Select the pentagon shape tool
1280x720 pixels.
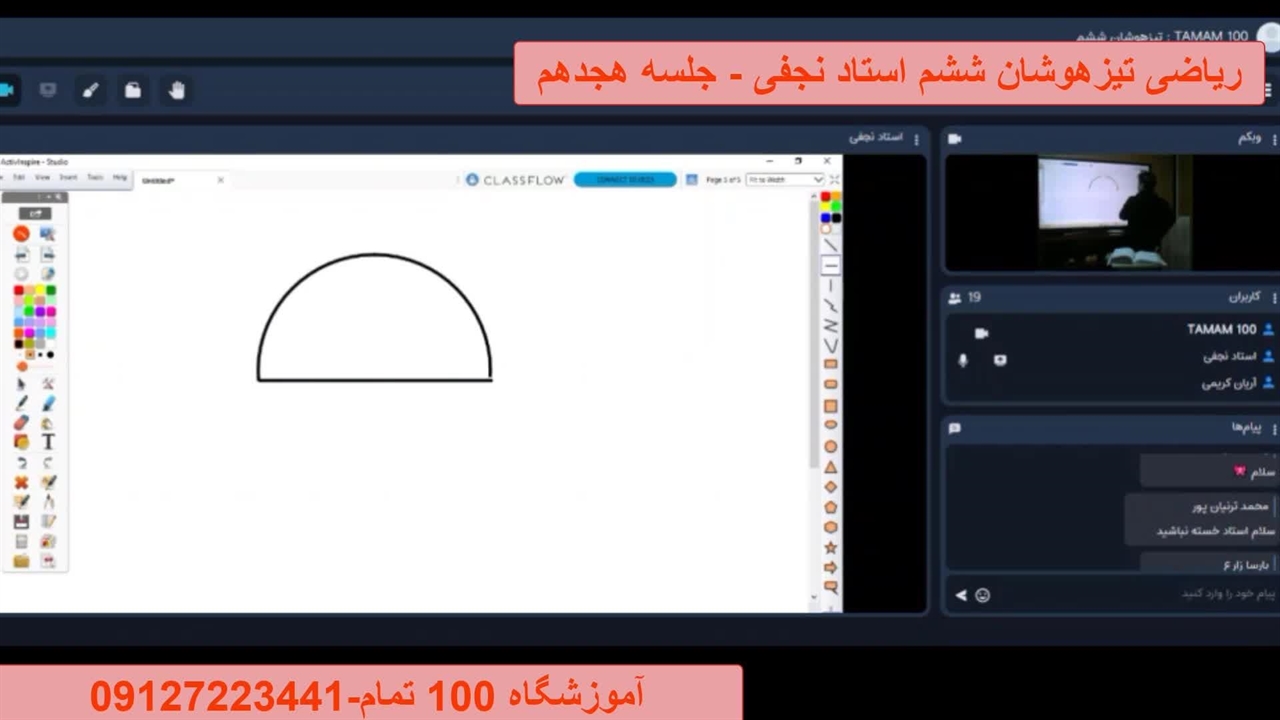click(x=830, y=507)
